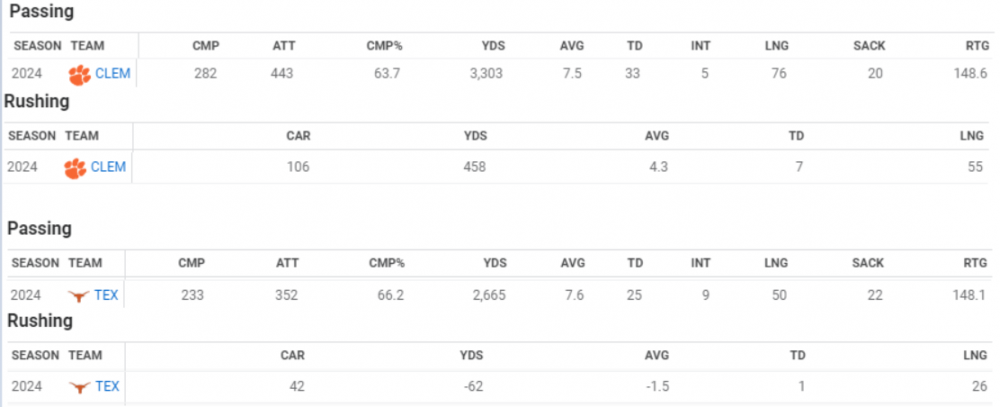Click the SEASON header in Clemson Passing table
Viewport: 1000px width, 407px height.
pyautogui.click(x=37, y=46)
